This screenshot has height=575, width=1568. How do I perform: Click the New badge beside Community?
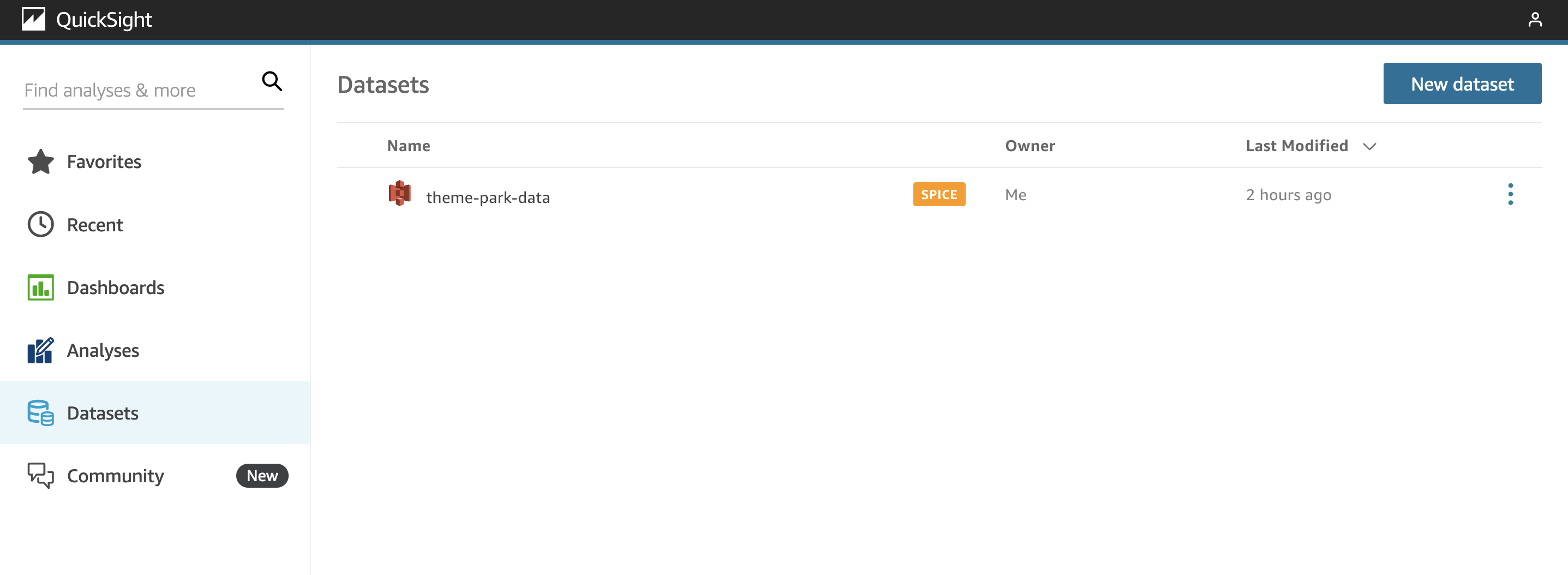(x=262, y=476)
